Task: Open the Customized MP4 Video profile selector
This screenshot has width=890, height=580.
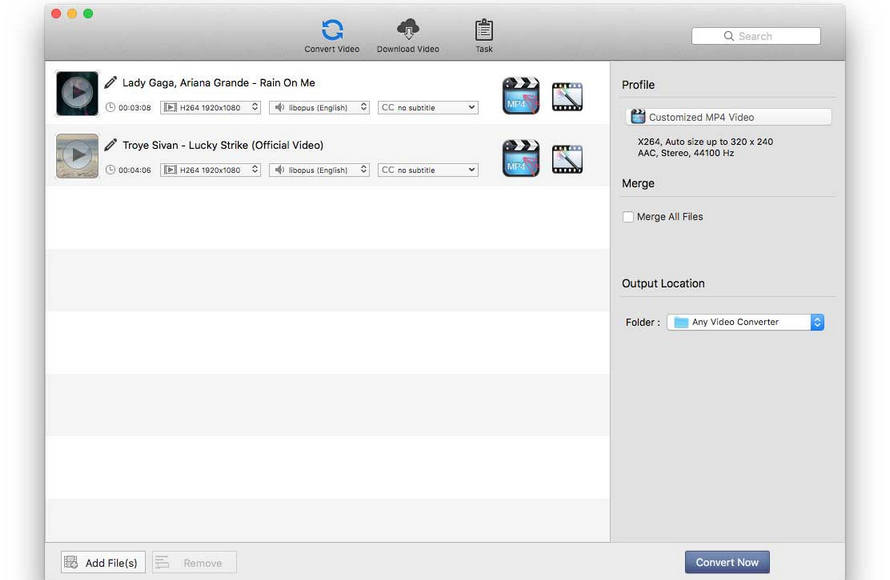Action: (728, 116)
